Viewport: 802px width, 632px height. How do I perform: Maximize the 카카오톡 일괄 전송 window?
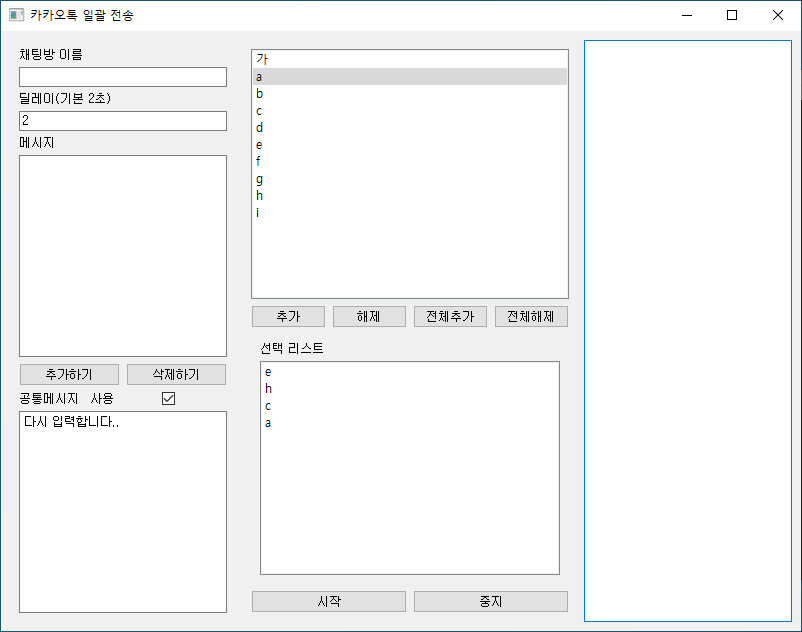pos(732,15)
